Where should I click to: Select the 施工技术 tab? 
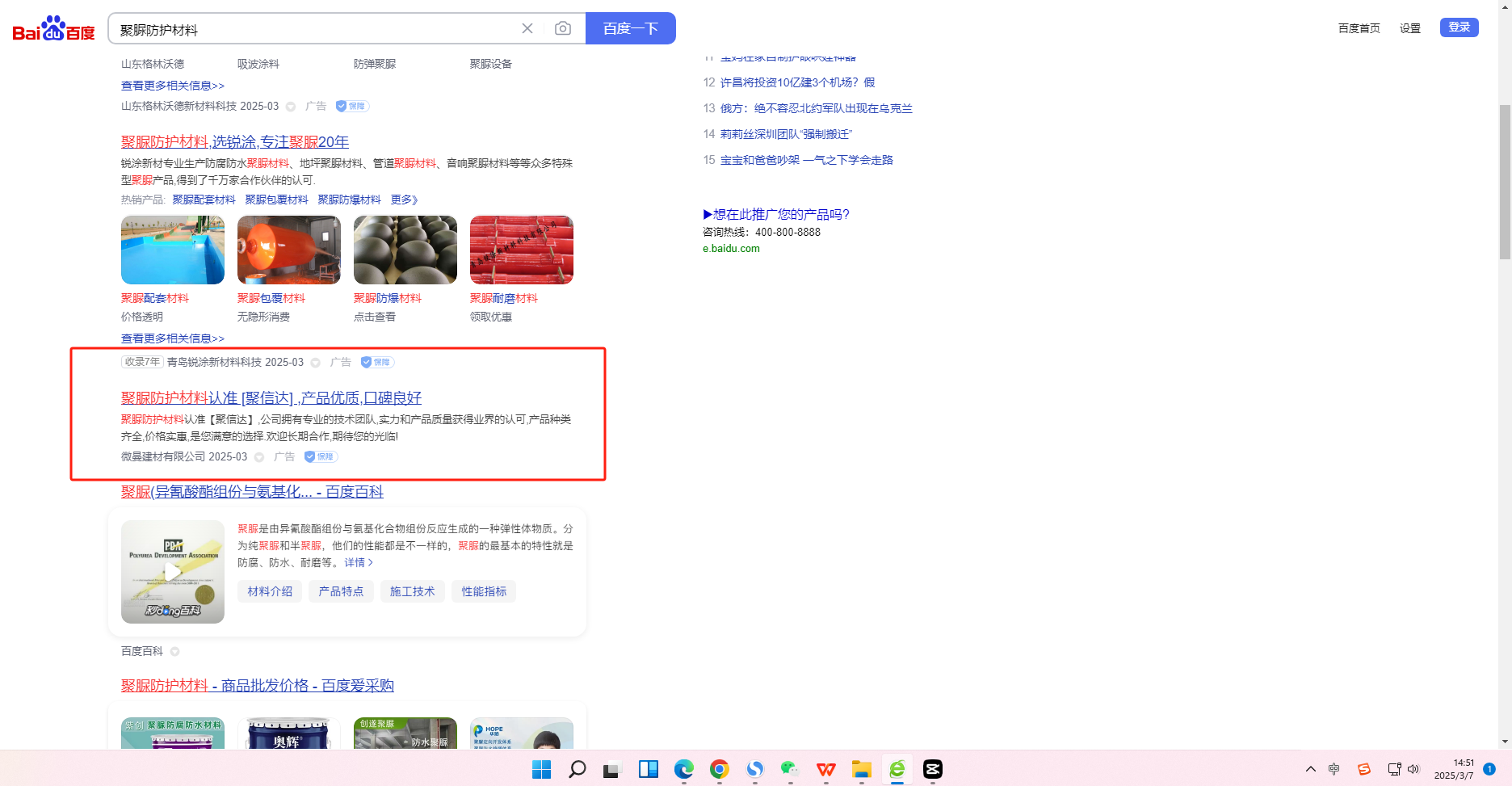(x=412, y=591)
